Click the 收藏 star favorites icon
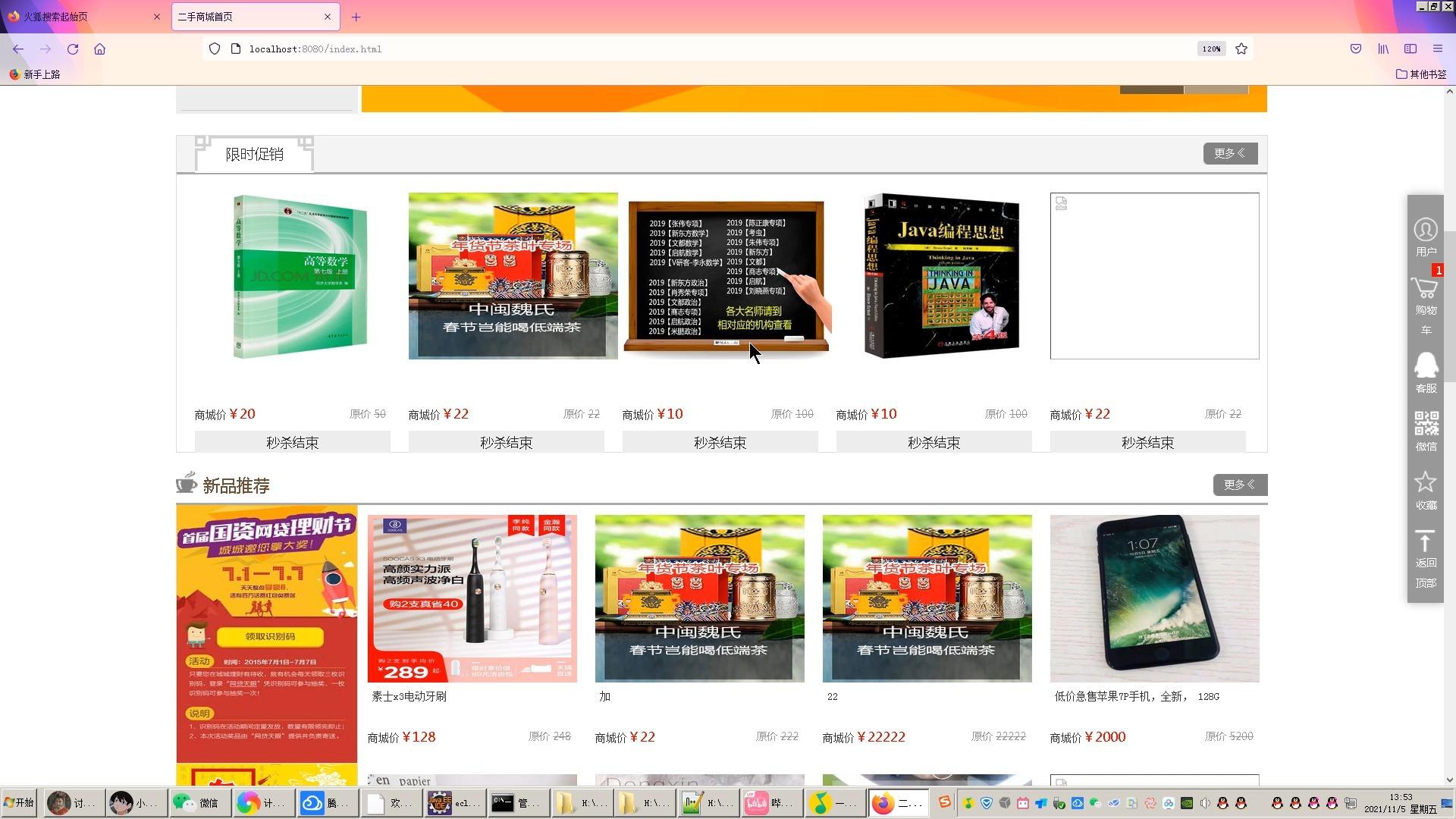 pyautogui.click(x=1426, y=490)
